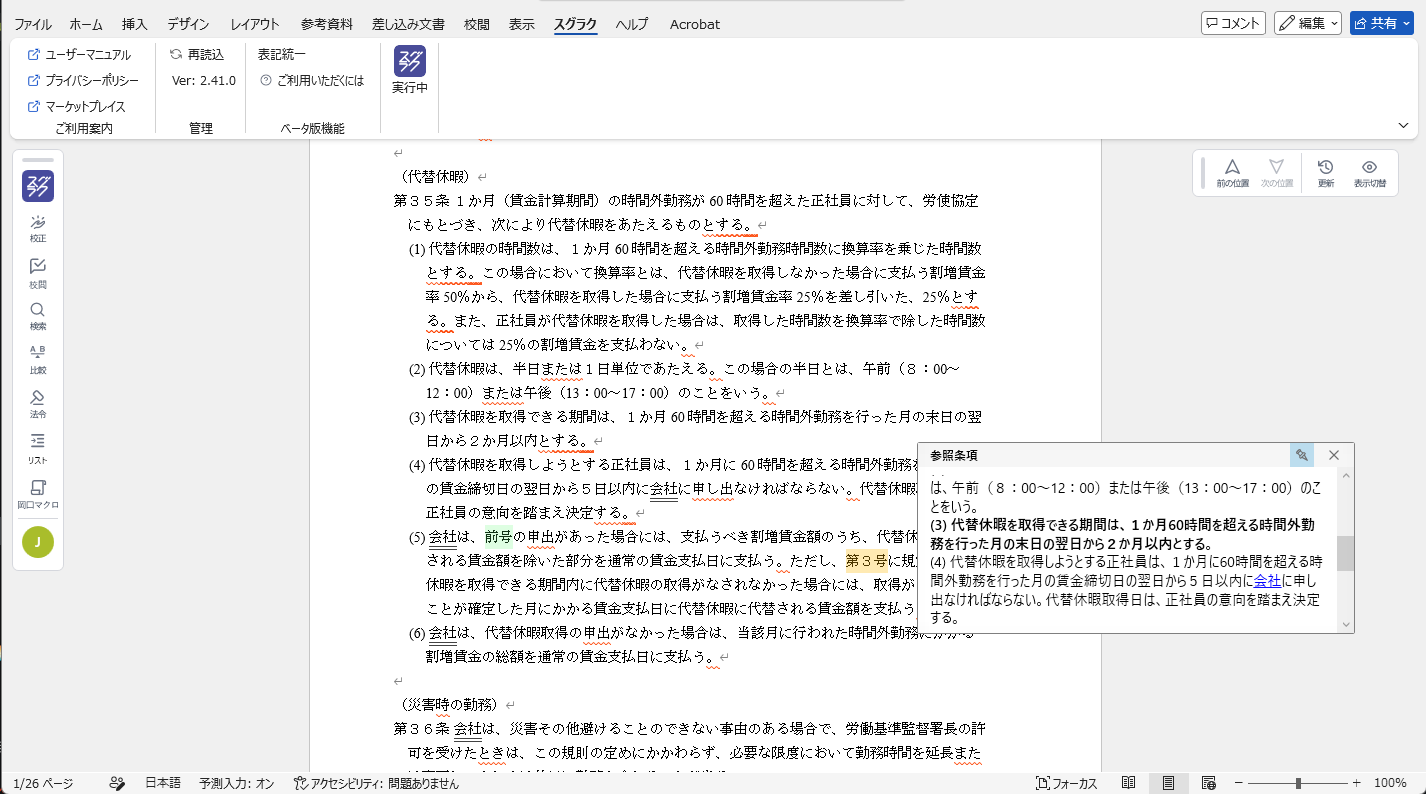Open the 編集 mode dropdown

(x=1308, y=23)
